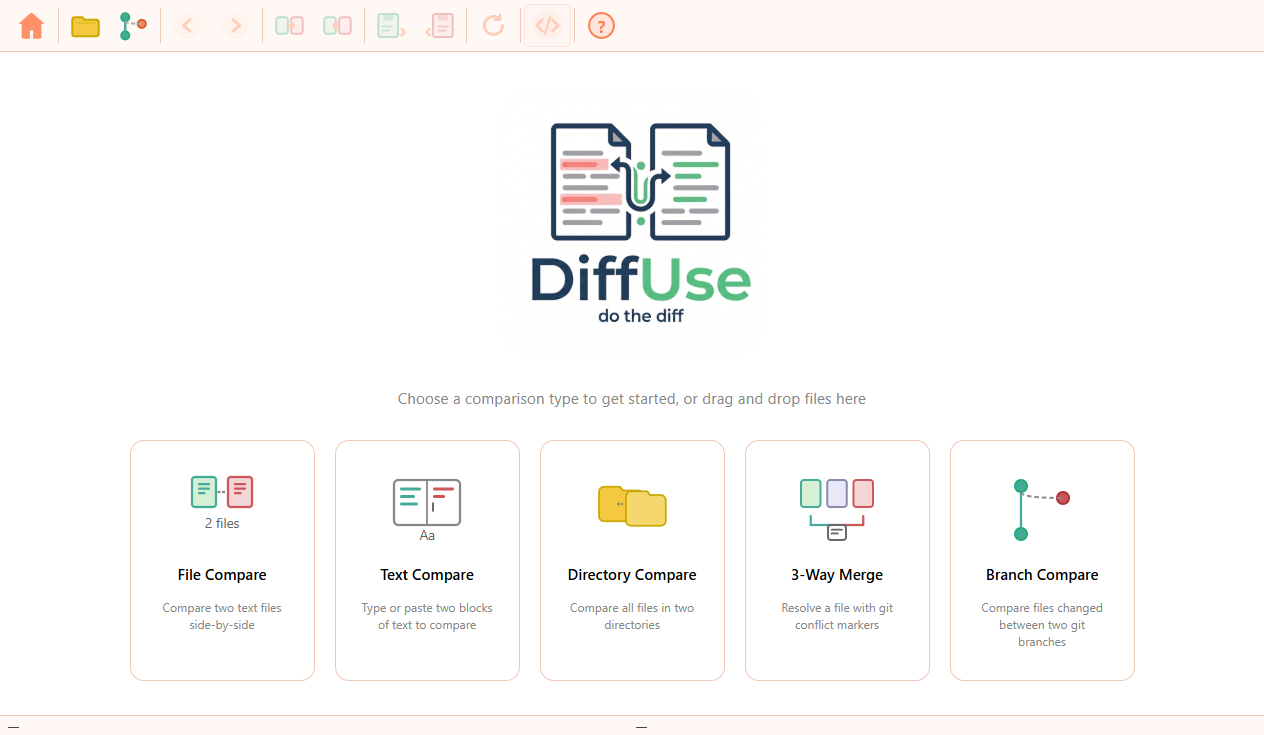Click the DiffUse logo image
Viewport: 1264px width, 735px height.
point(640,224)
